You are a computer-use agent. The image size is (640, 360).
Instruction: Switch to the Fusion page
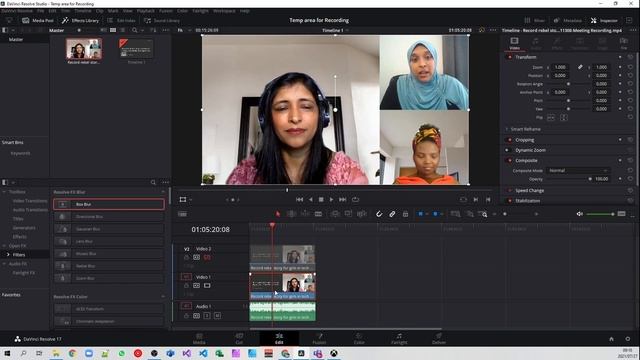319,338
